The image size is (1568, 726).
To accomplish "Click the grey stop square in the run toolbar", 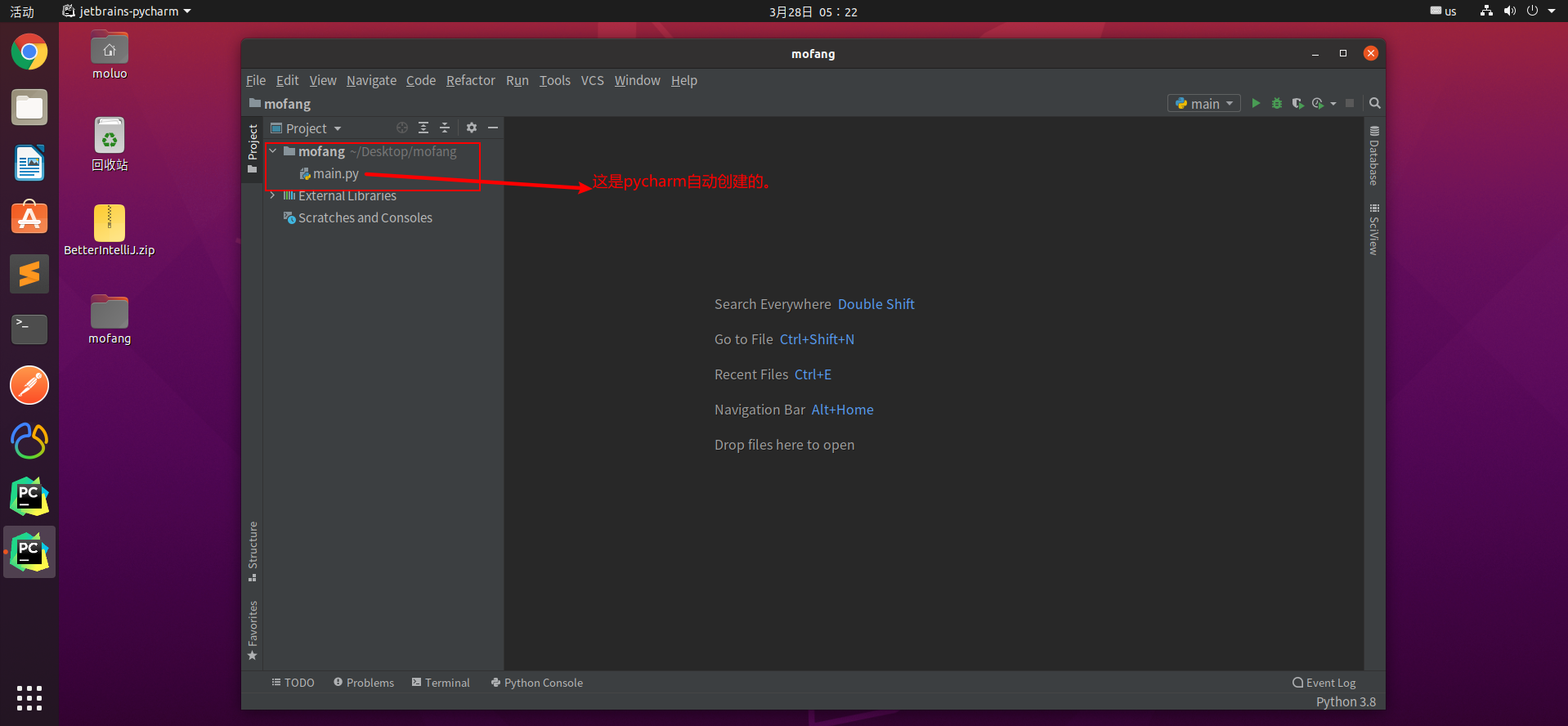I will pos(1350,103).
